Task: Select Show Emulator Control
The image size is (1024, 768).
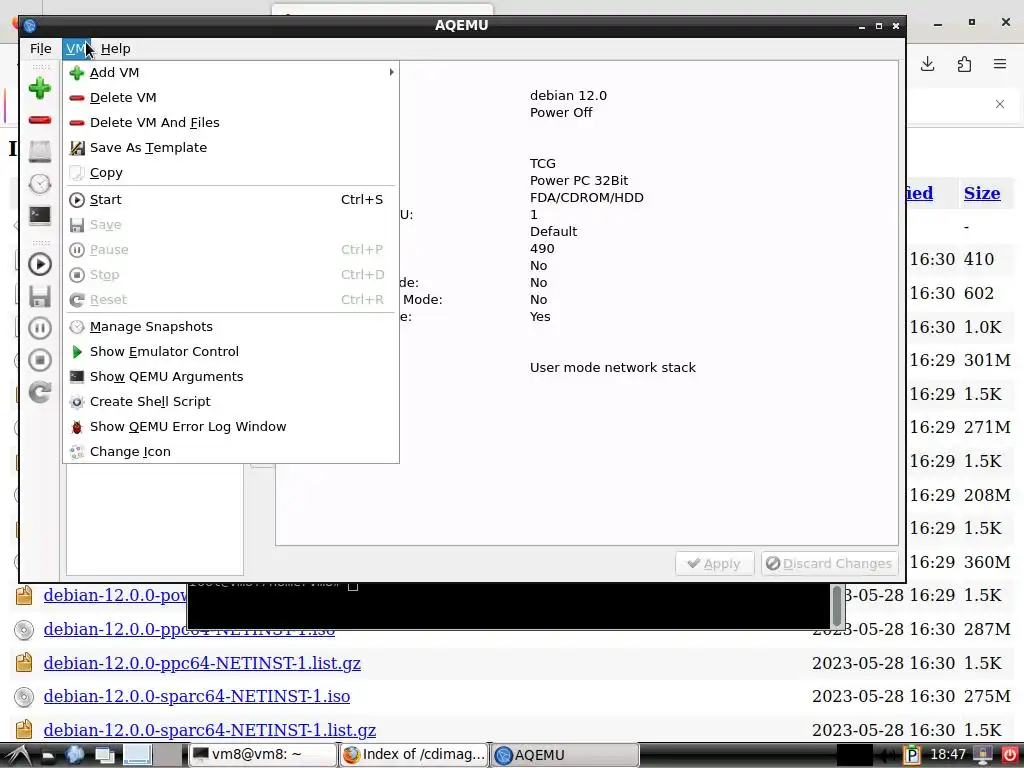Action: 231,351
